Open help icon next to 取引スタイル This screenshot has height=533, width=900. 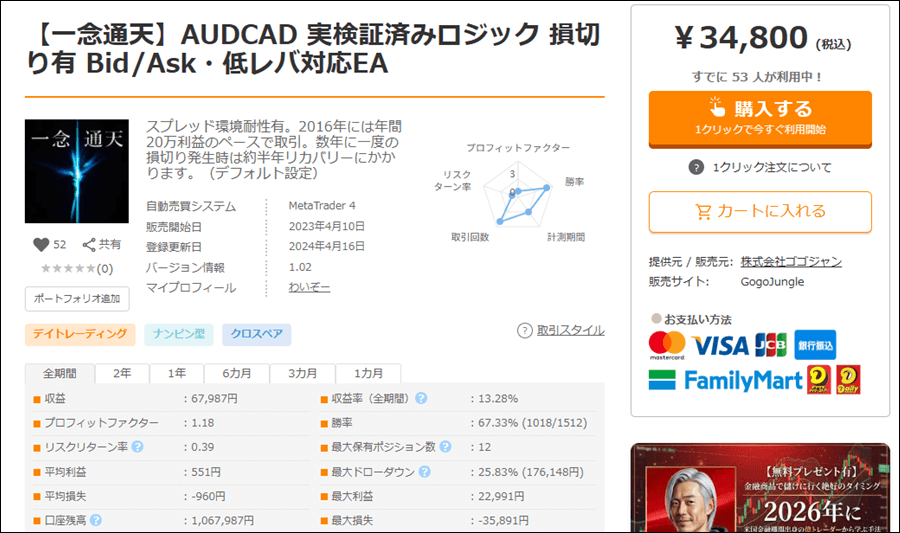525,330
